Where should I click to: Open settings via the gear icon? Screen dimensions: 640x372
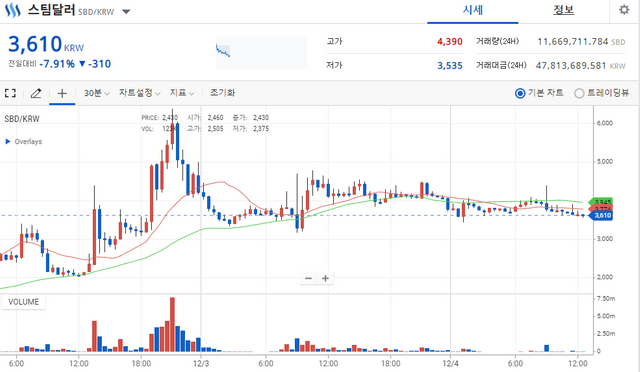(624, 10)
